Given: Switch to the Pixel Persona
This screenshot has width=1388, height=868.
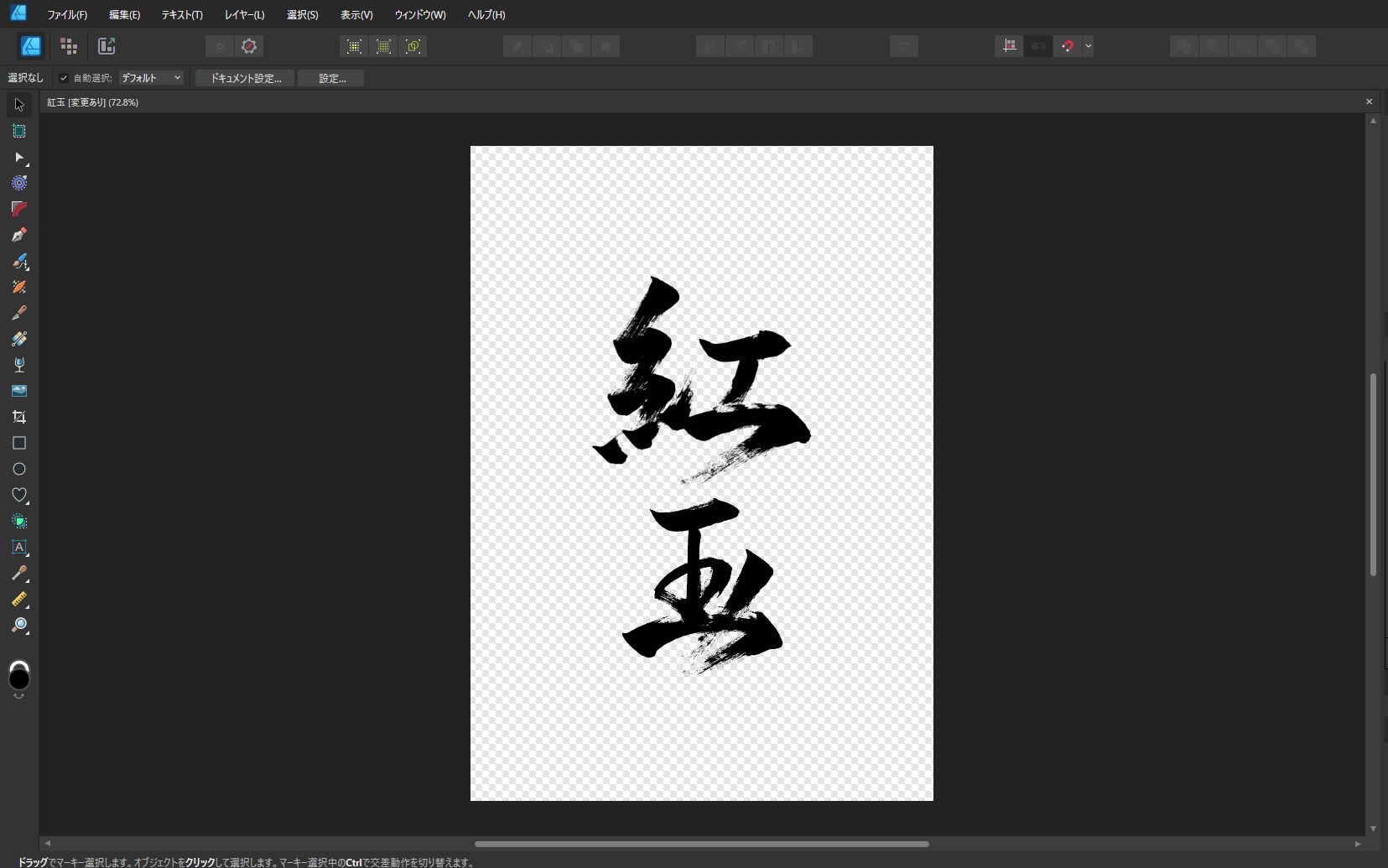Looking at the screenshot, I should point(69,46).
